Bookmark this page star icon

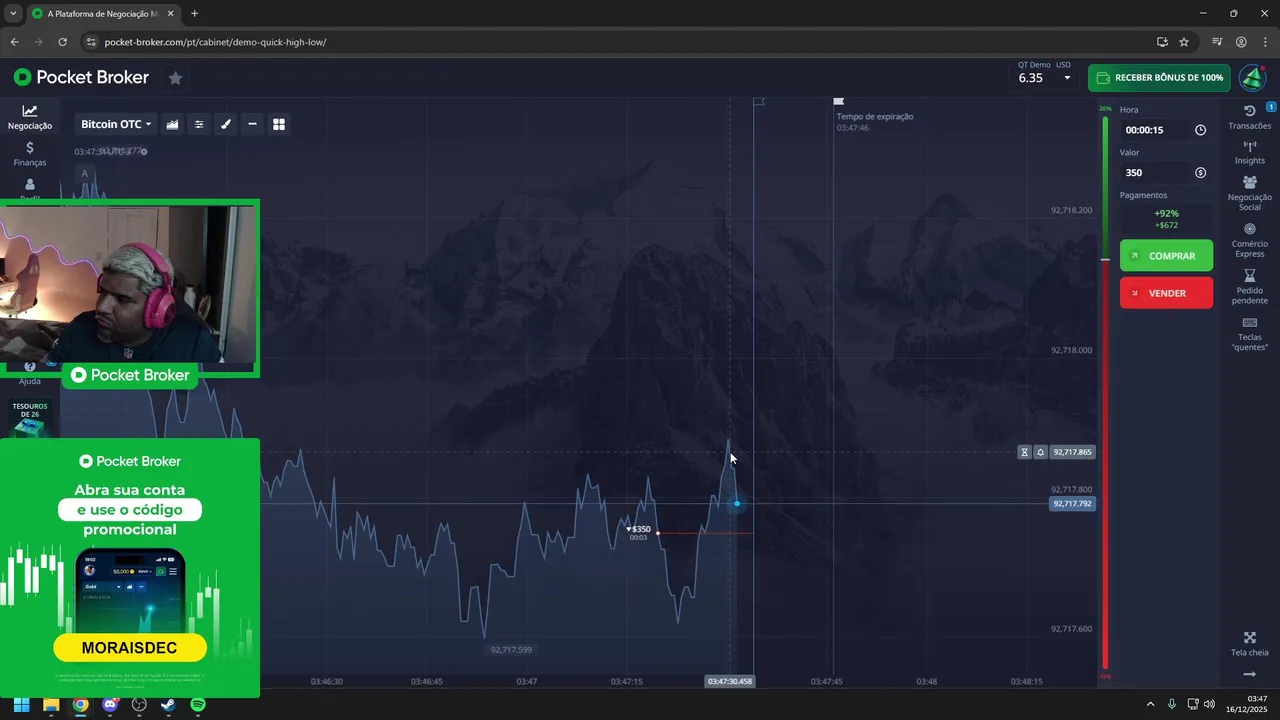point(1184,42)
